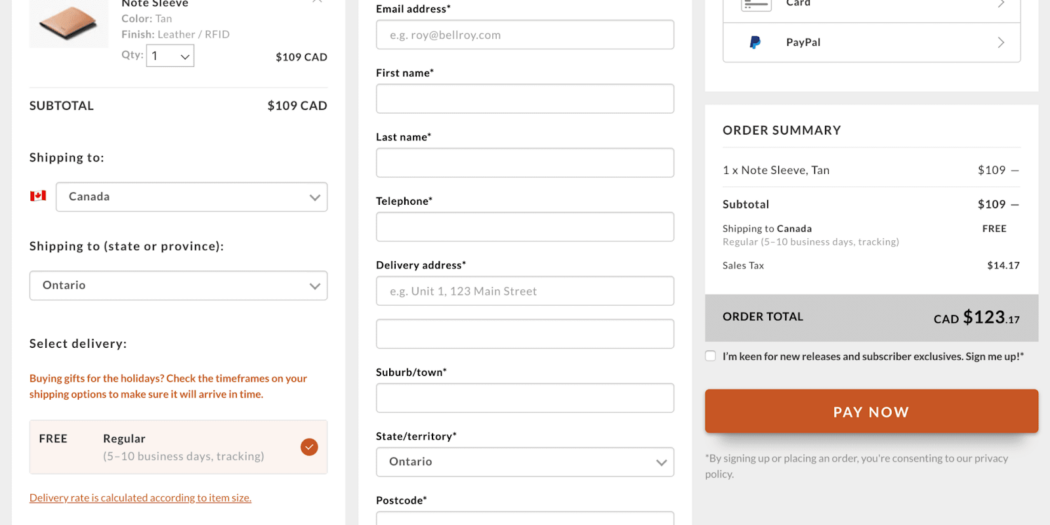Tick the newsletter sign-up checkbox
This screenshot has width=1050, height=525.
point(711,356)
